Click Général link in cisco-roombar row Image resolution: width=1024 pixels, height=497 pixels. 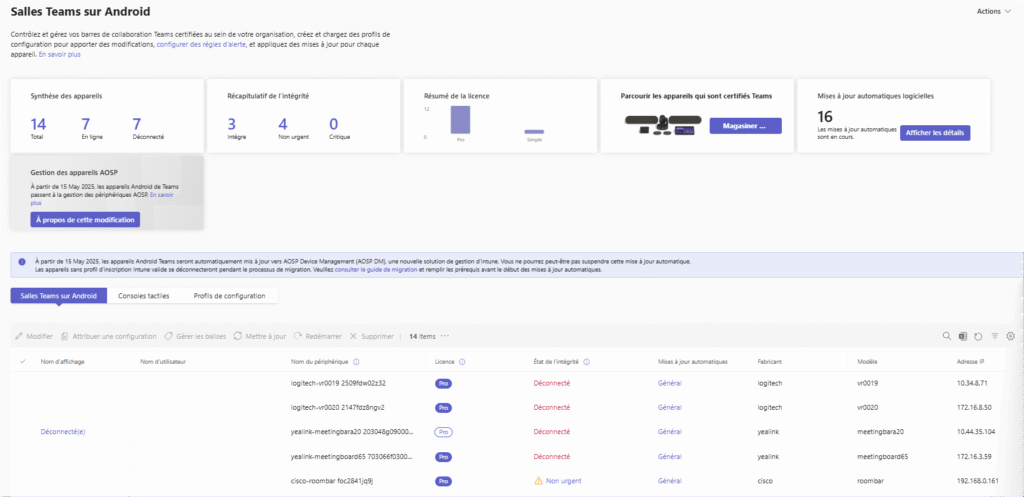pyautogui.click(x=669, y=481)
